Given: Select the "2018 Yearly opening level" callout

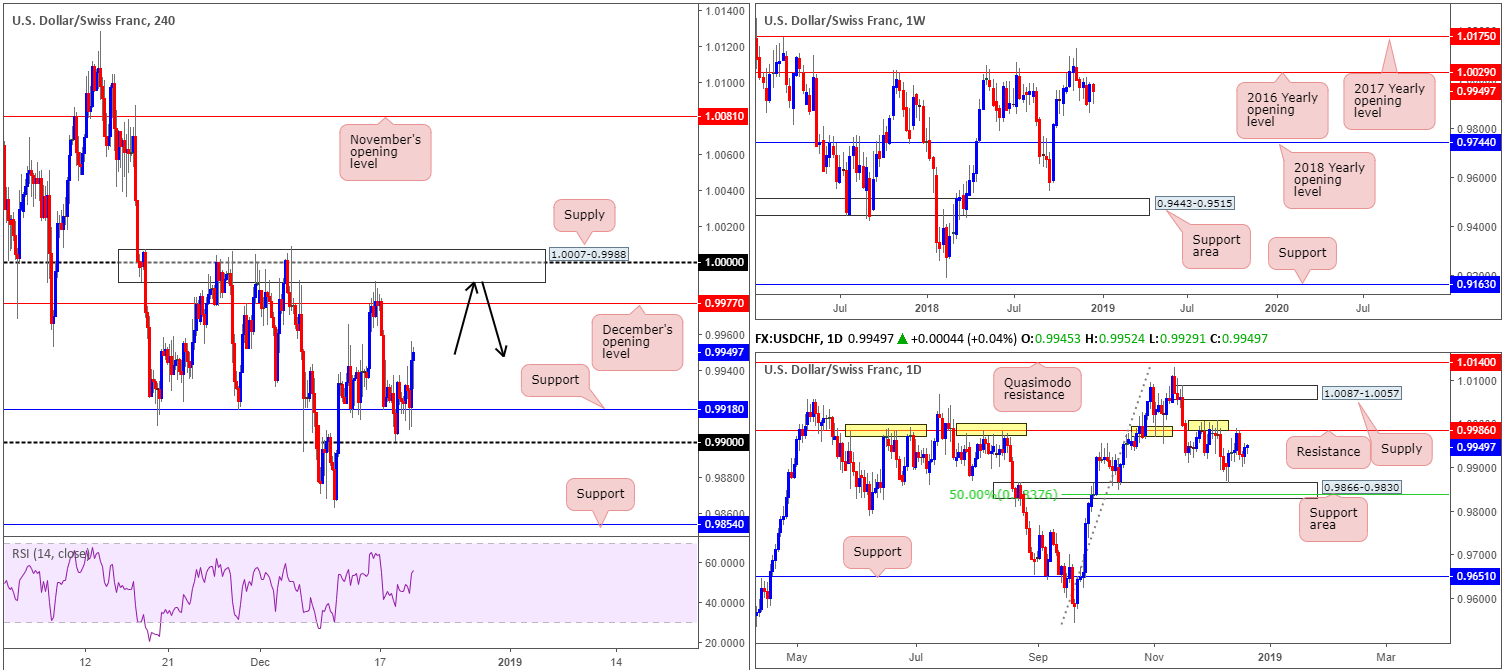Looking at the screenshot, I should 1328,181.
